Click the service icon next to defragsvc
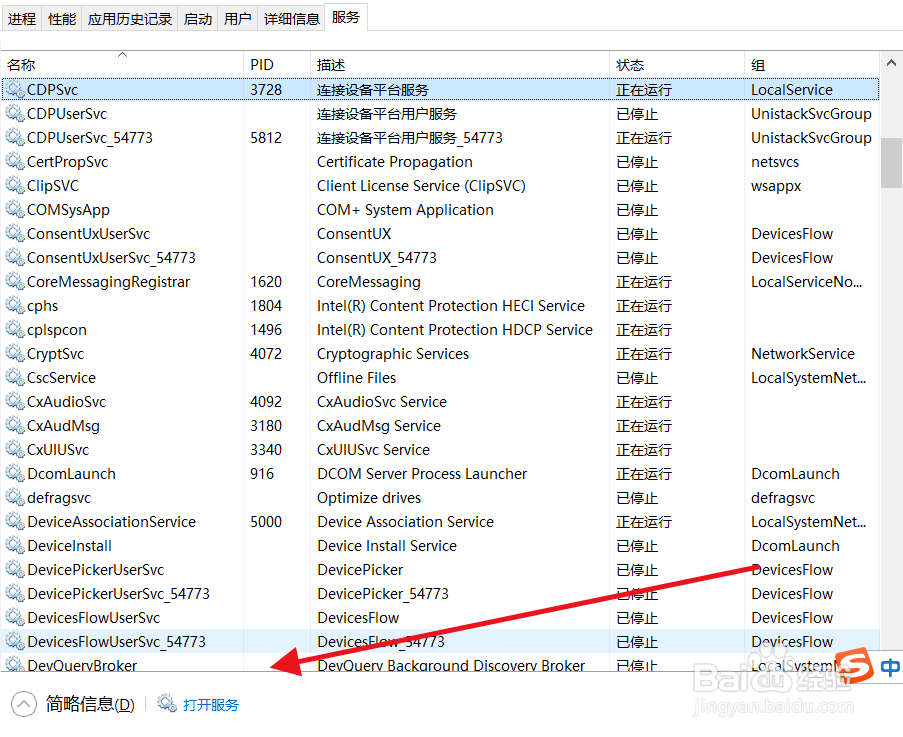The image size is (903, 737). click(16, 497)
